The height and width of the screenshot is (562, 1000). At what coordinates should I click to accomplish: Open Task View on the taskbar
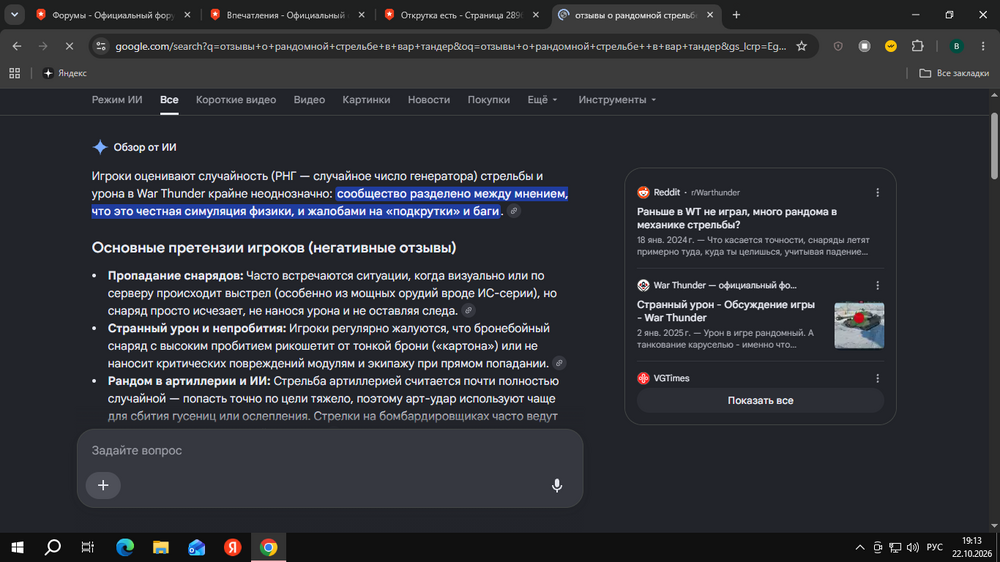pyautogui.click(x=87, y=547)
